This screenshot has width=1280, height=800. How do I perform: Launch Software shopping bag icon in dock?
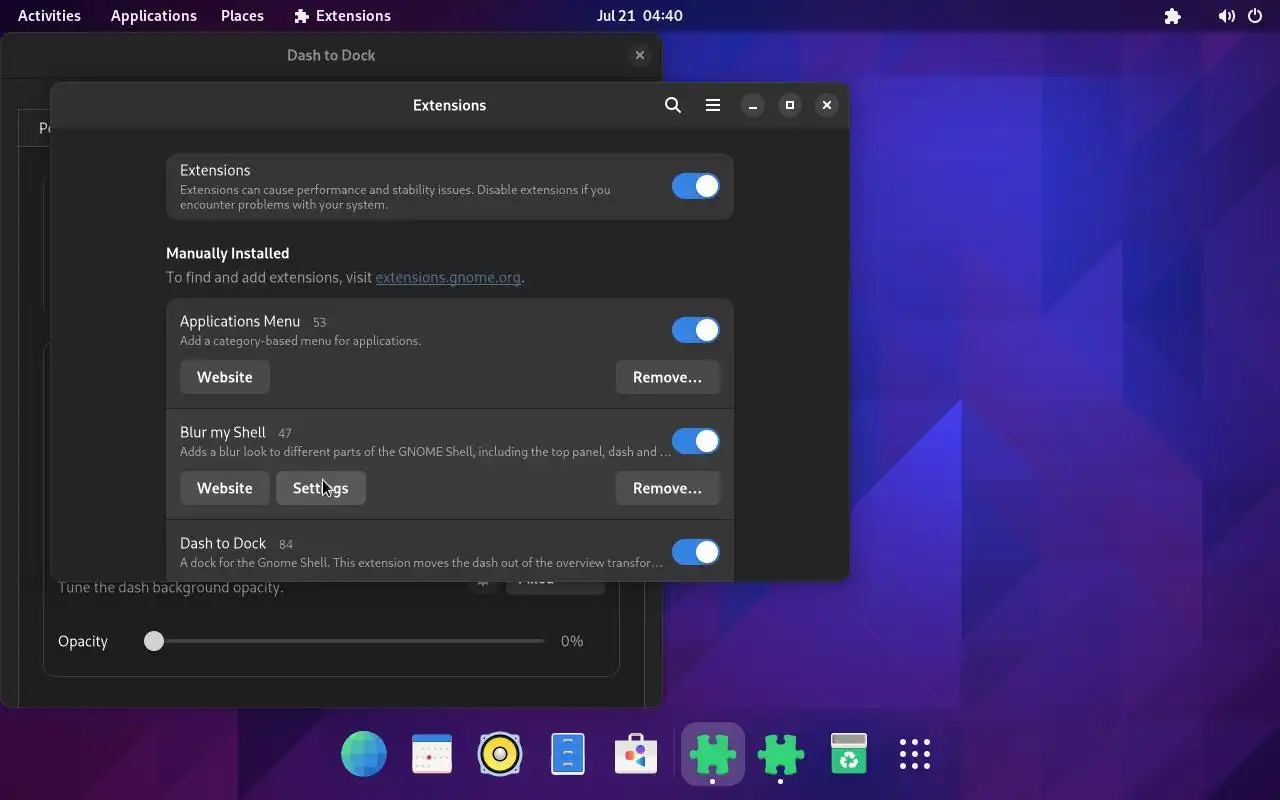click(x=636, y=754)
